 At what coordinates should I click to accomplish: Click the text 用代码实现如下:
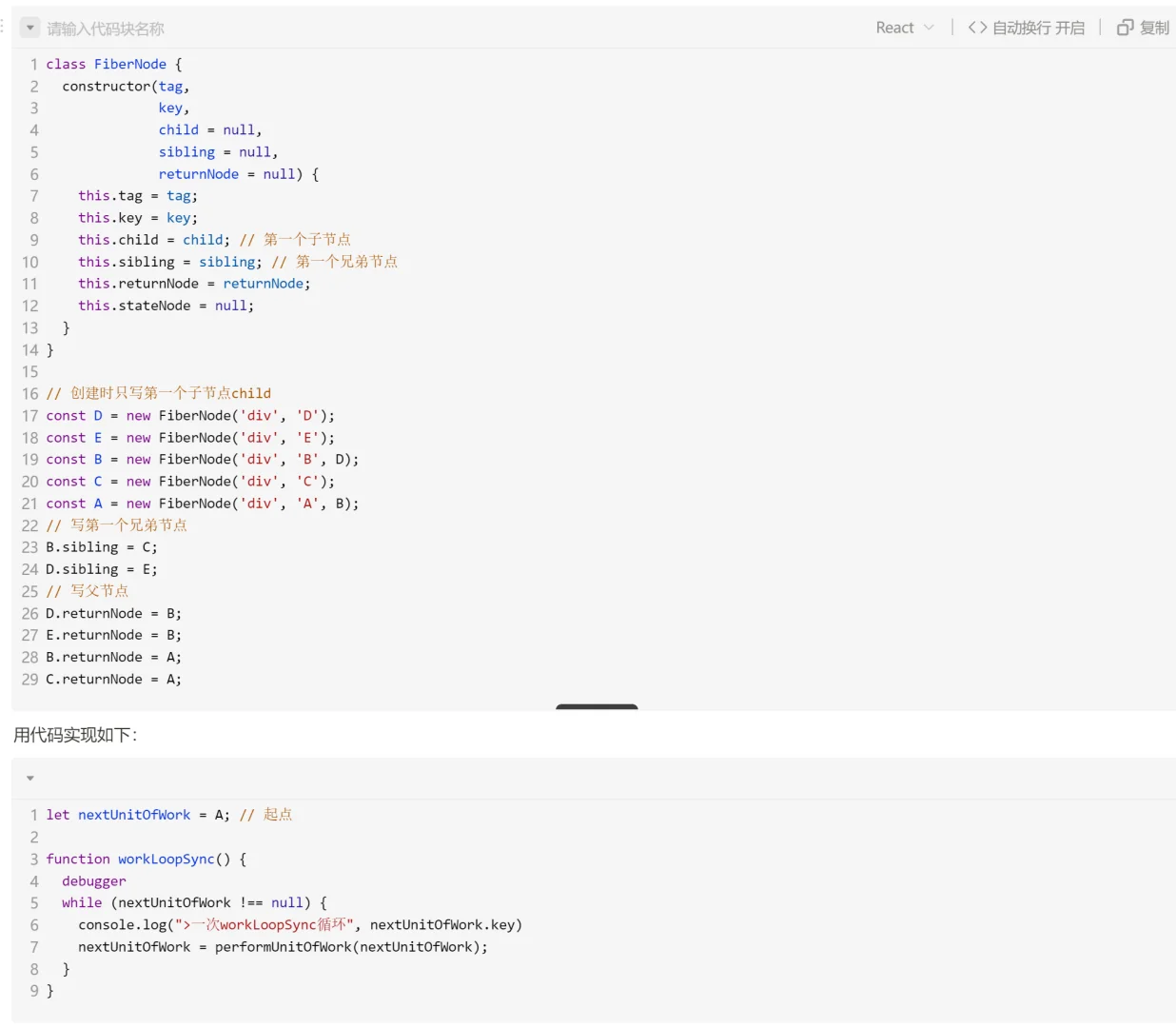75,735
